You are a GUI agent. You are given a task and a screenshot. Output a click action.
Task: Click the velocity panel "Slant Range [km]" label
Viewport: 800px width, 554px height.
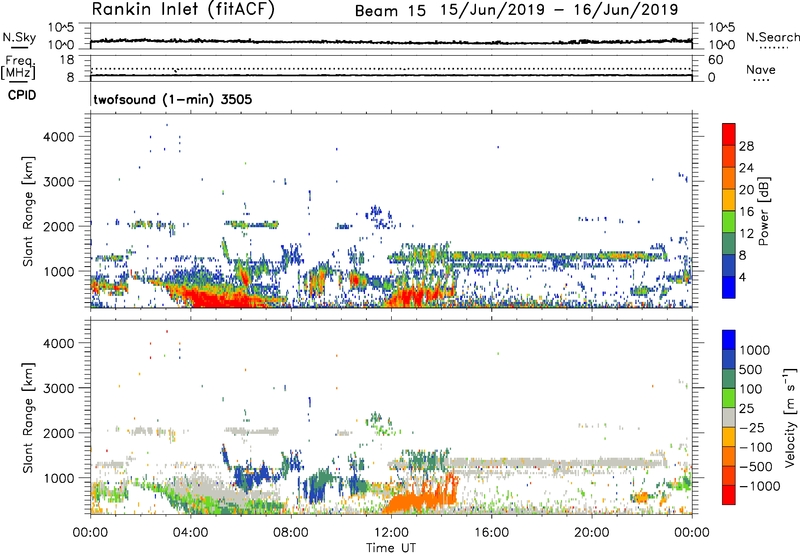[28, 418]
